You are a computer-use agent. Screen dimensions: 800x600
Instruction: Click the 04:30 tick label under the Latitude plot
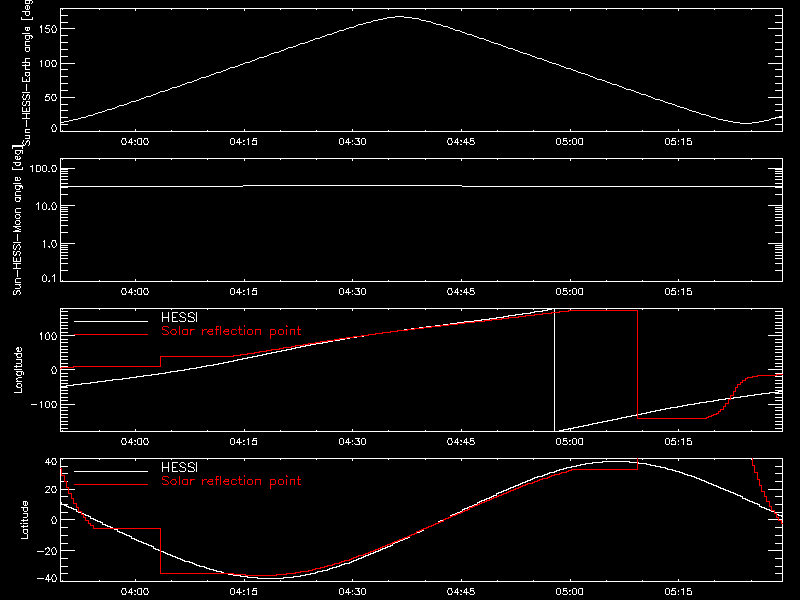(x=352, y=592)
